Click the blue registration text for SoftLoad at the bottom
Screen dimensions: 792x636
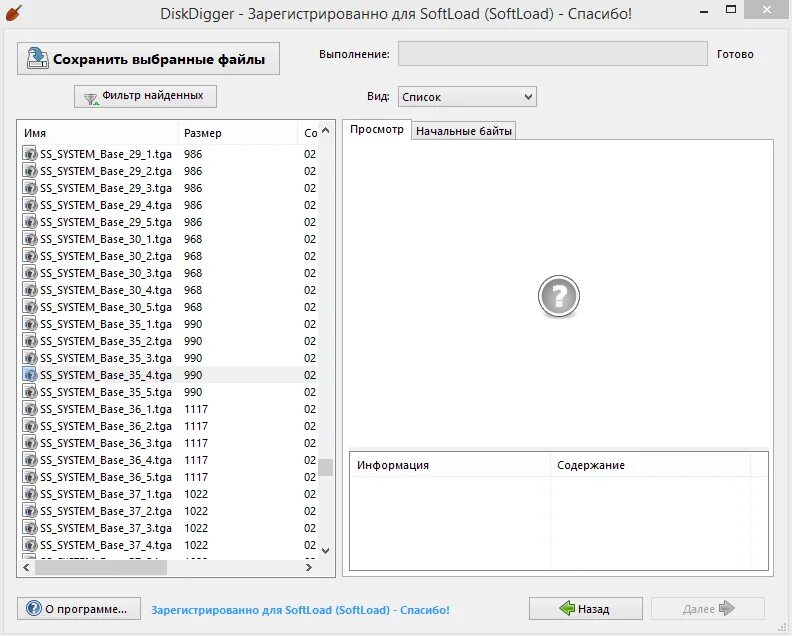300,610
